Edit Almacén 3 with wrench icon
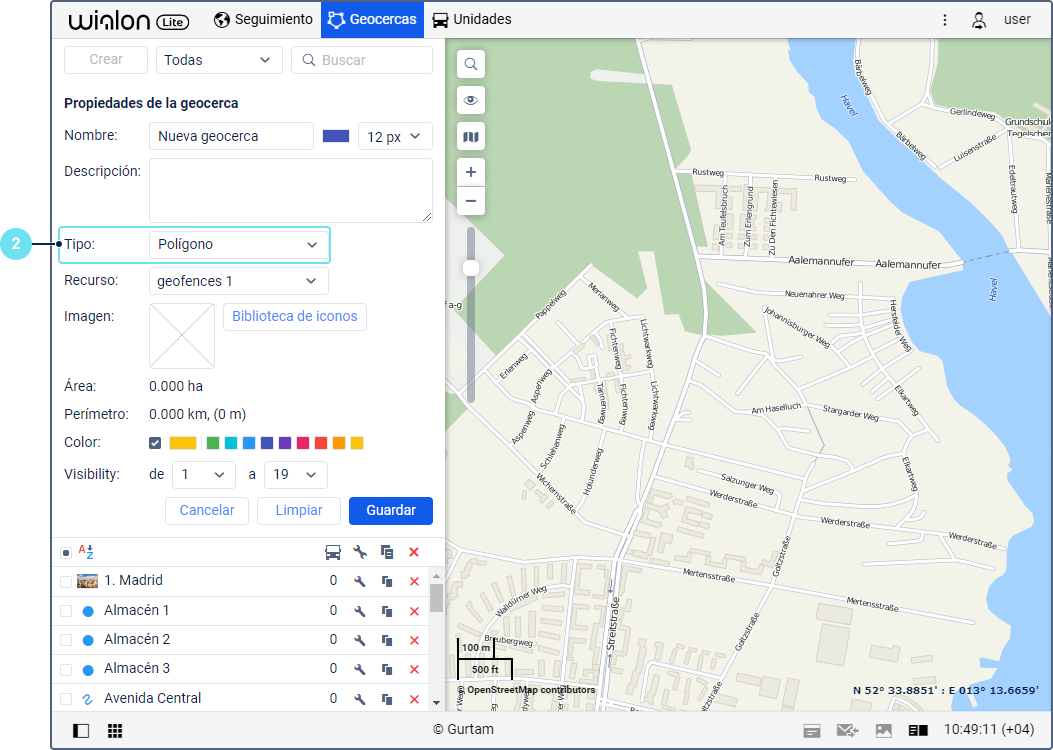The image size is (1053, 750). pos(360,669)
